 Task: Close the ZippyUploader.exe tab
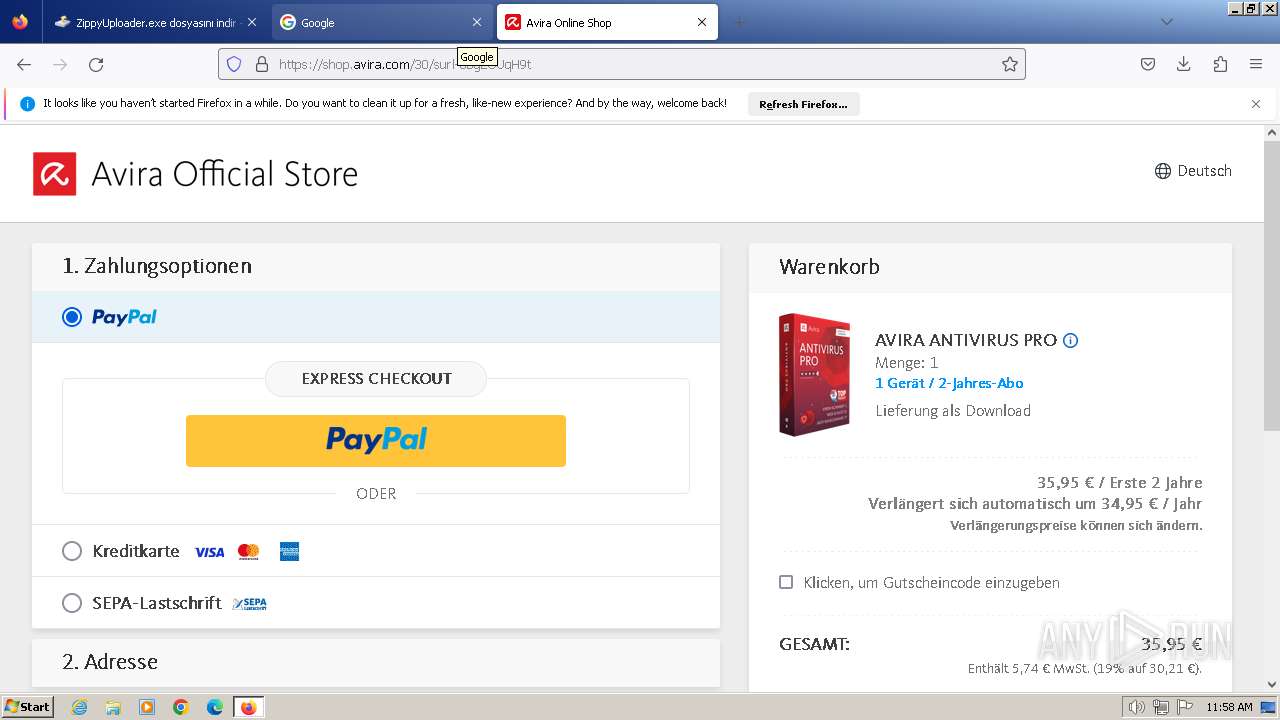click(x=251, y=22)
